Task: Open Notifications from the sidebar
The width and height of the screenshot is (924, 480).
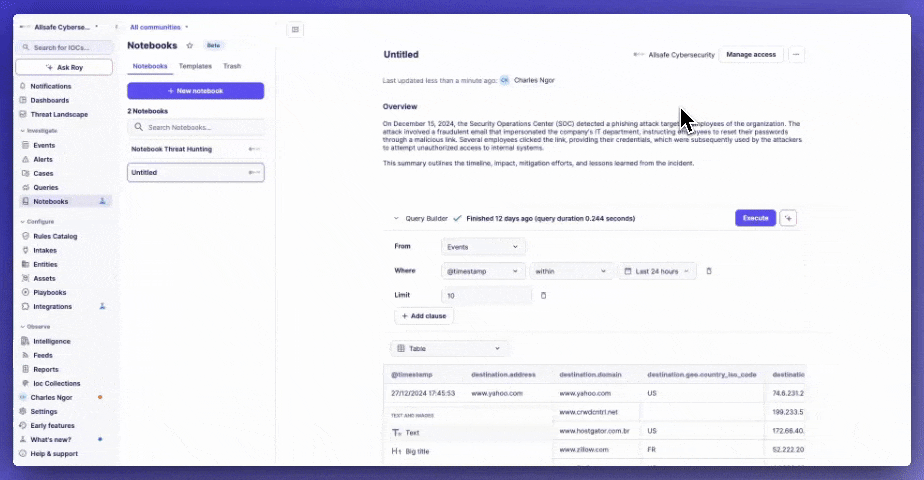Action: click(x=51, y=86)
